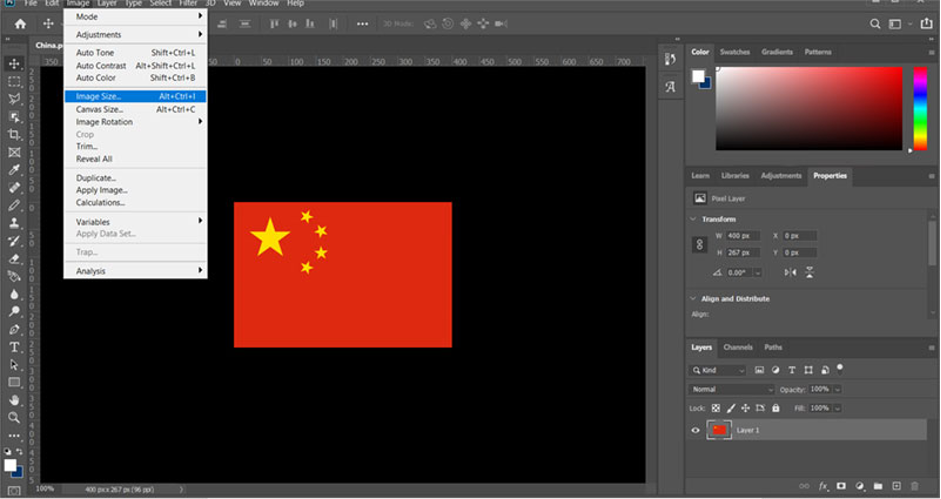Select the Frame tool

click(x=14, y=153)
